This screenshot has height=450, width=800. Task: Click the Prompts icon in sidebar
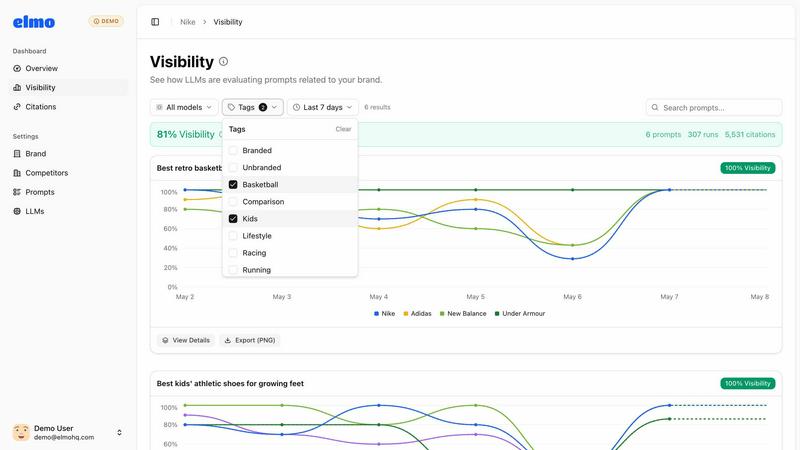(x=17, y=192)
